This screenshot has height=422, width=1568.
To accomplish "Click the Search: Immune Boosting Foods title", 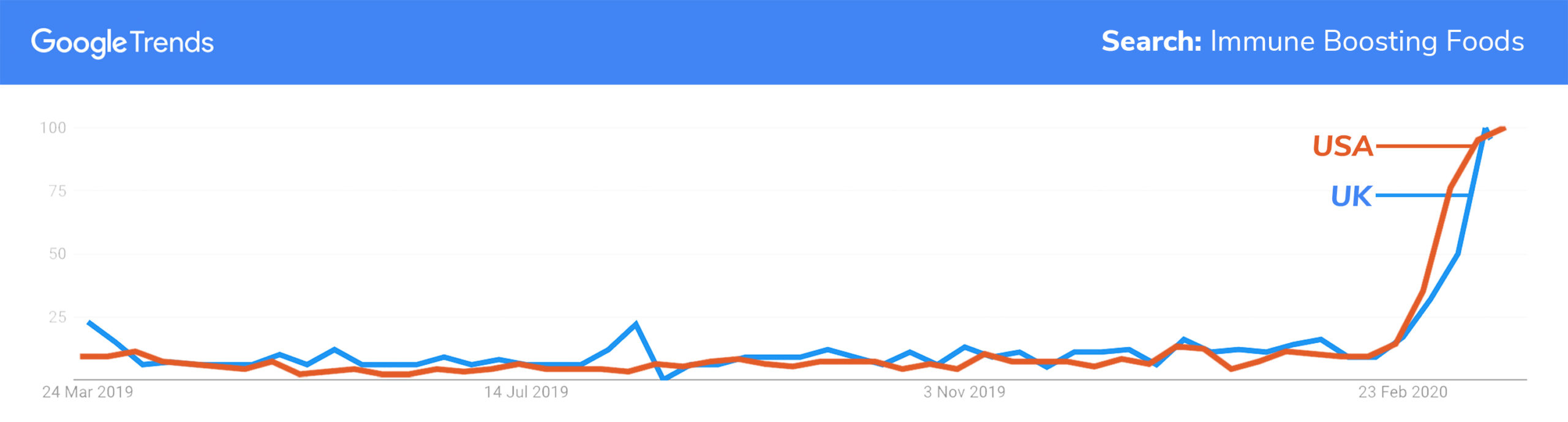I will pos(1313,42).
